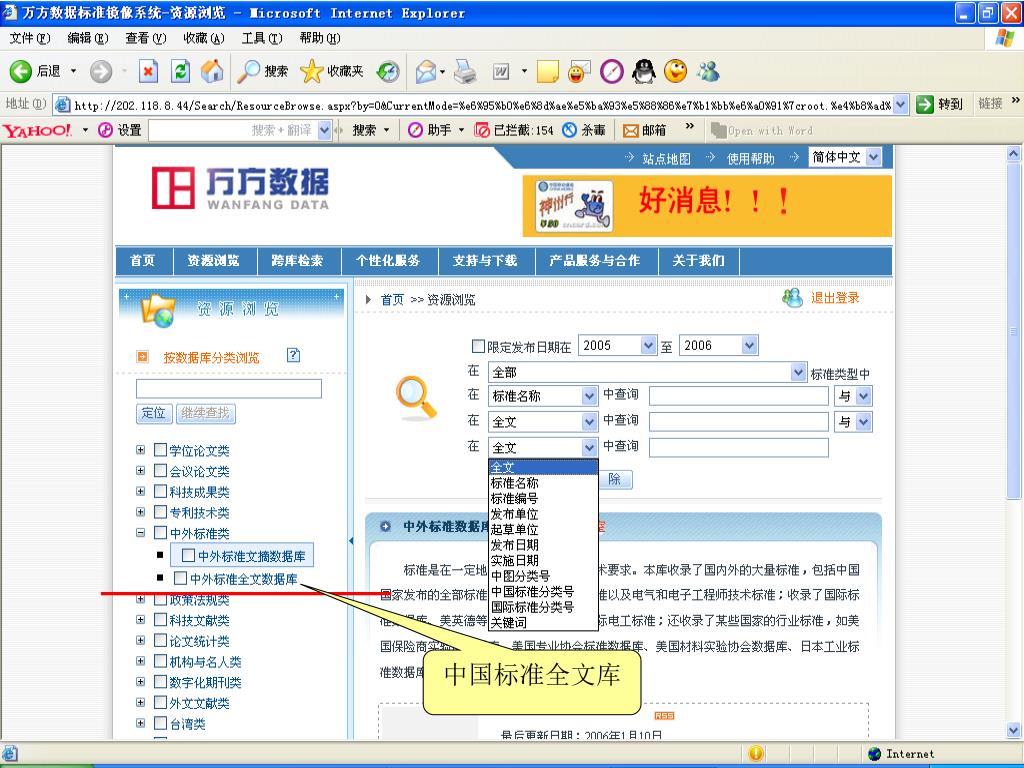The image size is (1024, 768).
Task: Select 标准编号 in the open dropdown list
Action: (x=543, y=498)
